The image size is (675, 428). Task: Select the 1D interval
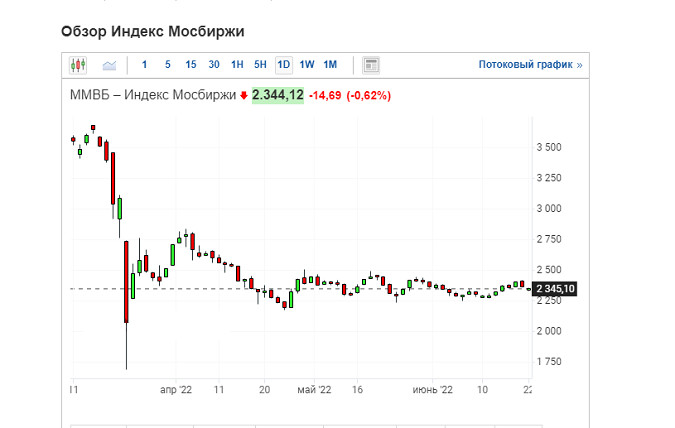[x=284, y=65]
